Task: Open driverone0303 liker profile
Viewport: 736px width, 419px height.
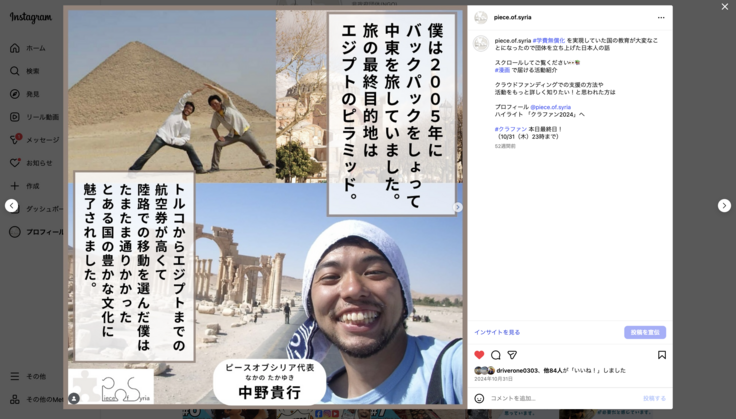Action: [x=517, y=370]
